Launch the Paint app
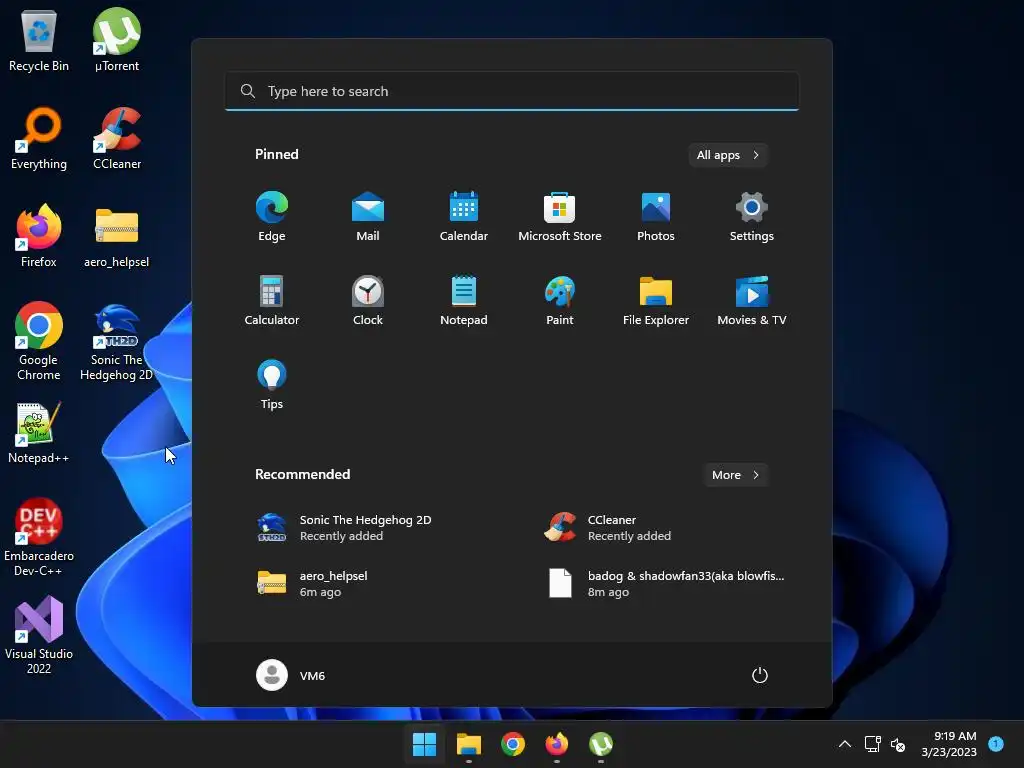Image resolution: width=1024 pixels, height=768 pixels. [560, 300]
